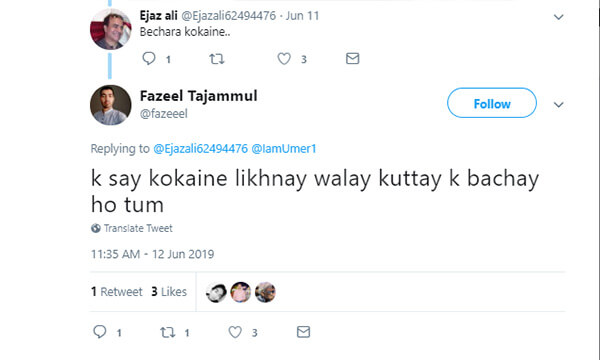Reply to Fazeel Tajammul's tweet
Viewport: 600px width, 360px height.
(x=100, y=332)
